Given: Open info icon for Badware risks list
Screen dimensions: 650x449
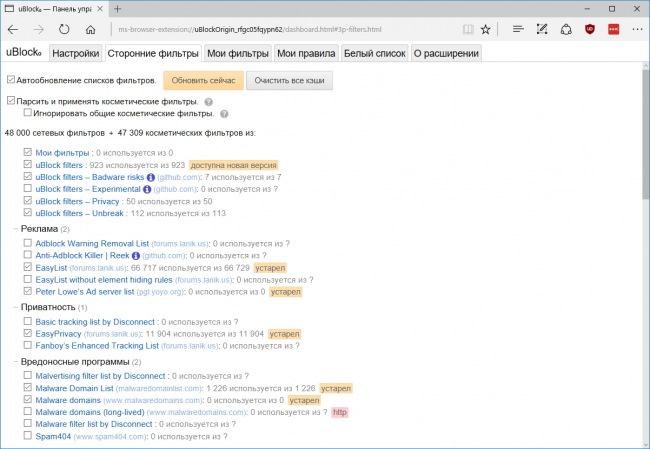Looking at the screenshot, I should click(x=151, y=177).
